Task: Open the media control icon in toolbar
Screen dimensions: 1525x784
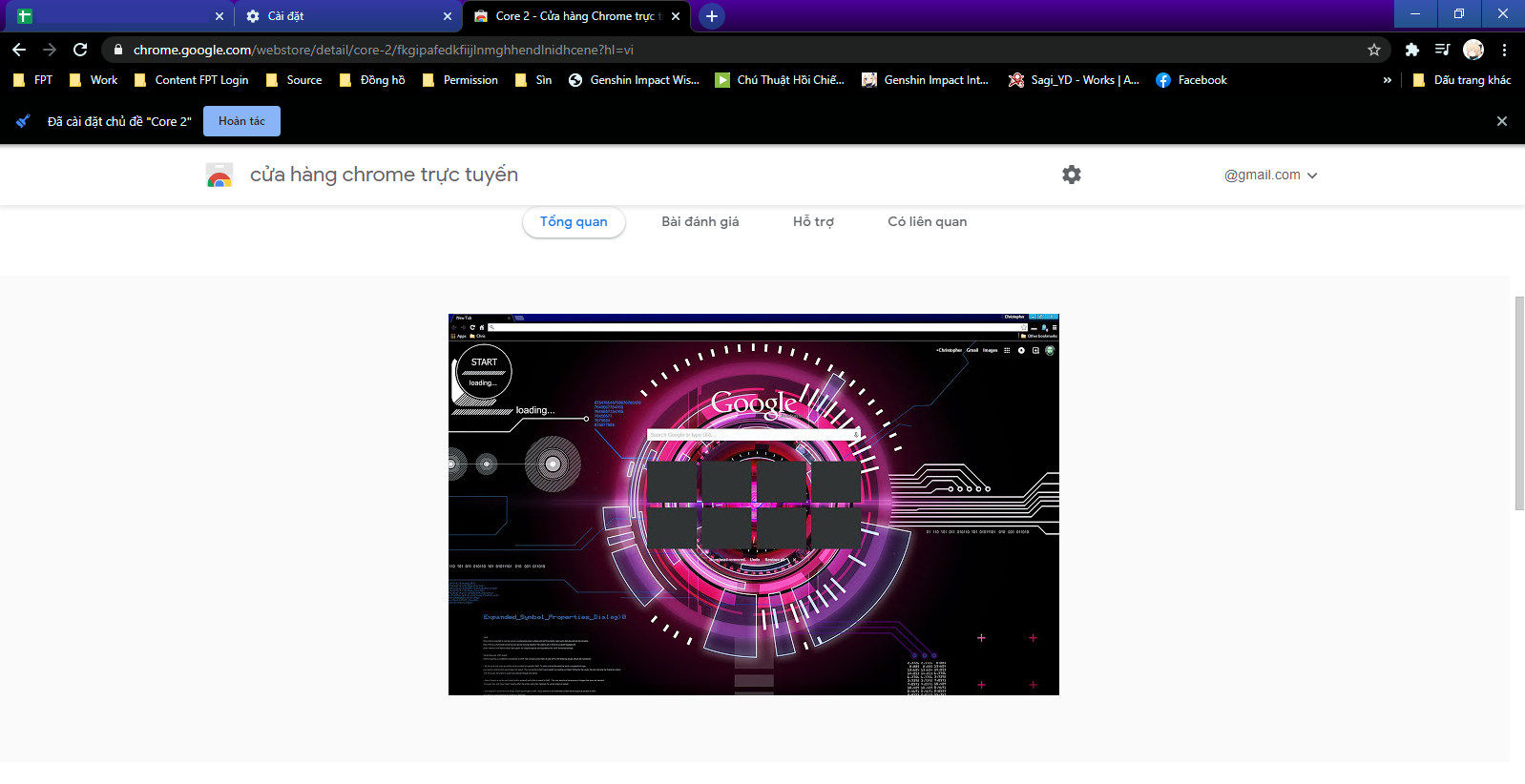Action: [x=1443, y=50]
